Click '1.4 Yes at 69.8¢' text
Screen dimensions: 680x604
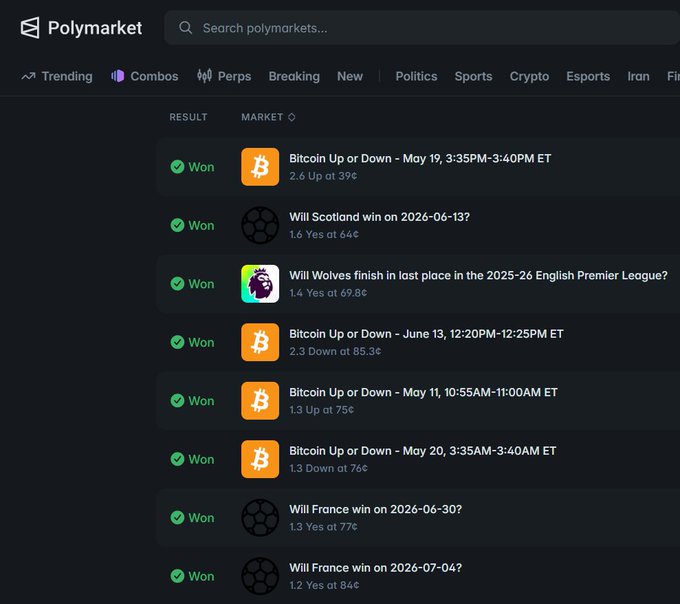coord(328,293)
